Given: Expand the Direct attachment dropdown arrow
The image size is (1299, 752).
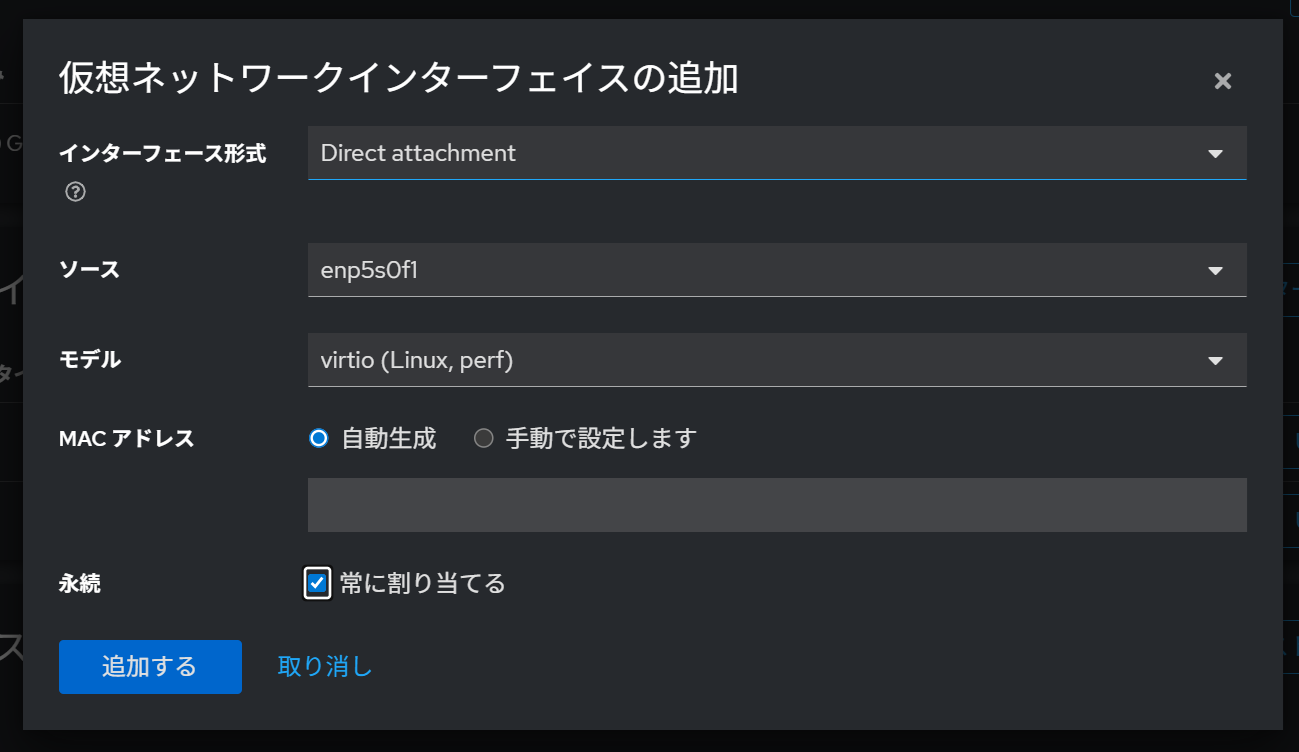Looking at the screenshot, I should [1216, 153].
